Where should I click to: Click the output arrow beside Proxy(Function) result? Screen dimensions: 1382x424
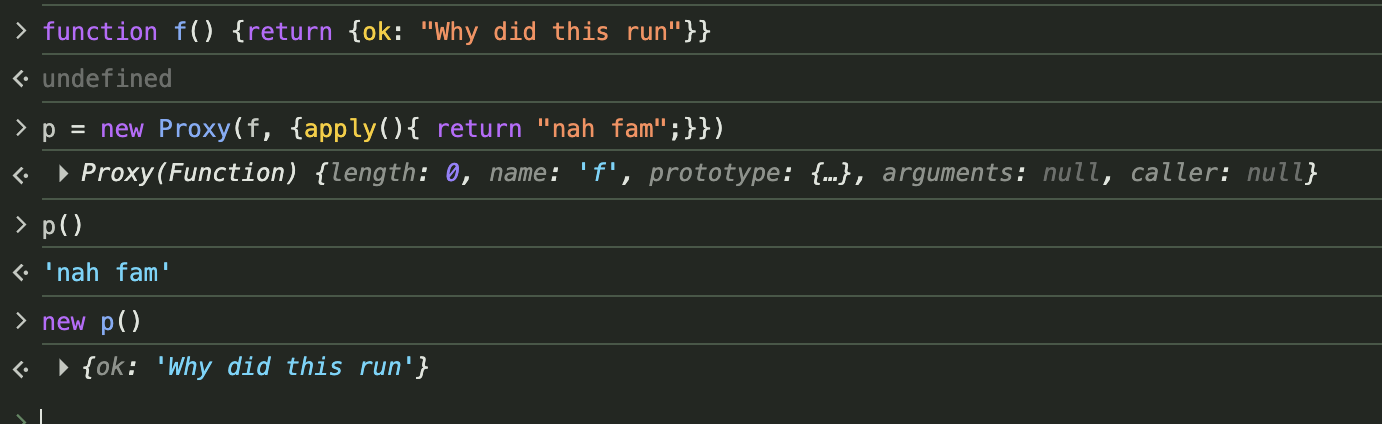tap(21, 175)
